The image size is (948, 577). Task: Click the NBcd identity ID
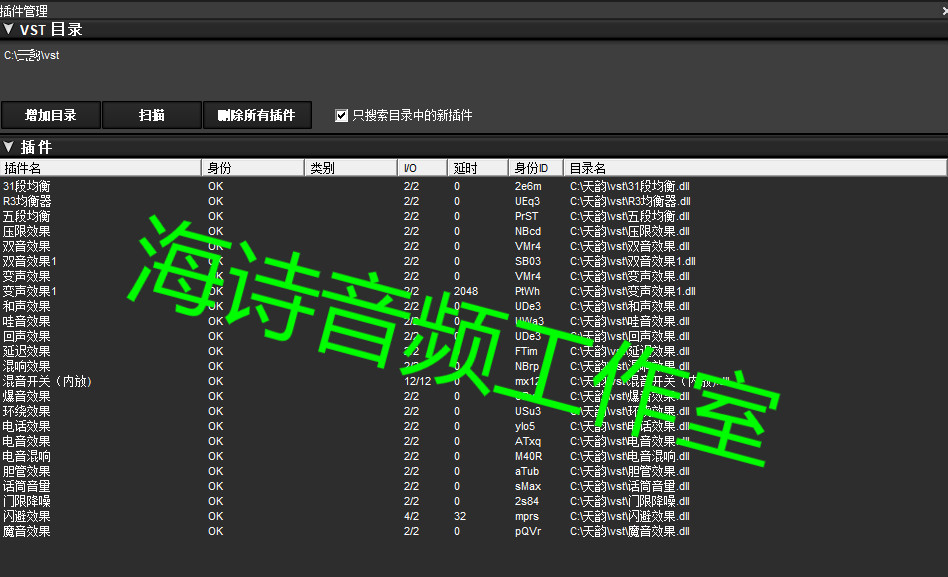[528, 231]
